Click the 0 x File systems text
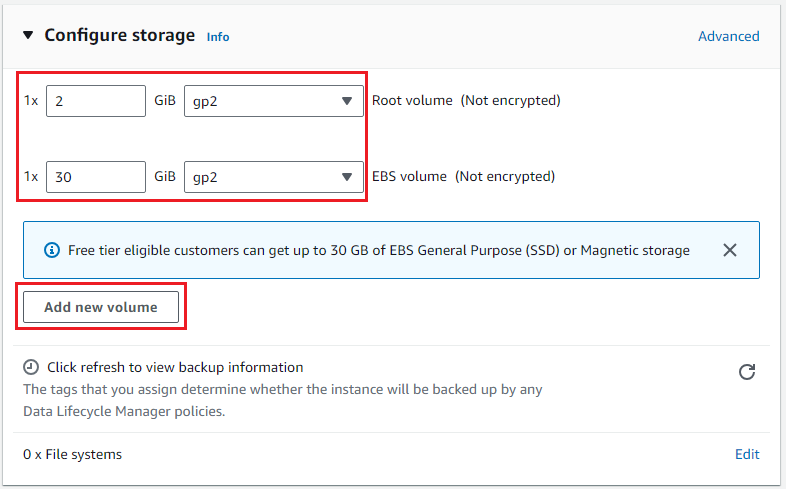786x489 pixels. coord(73,454)
